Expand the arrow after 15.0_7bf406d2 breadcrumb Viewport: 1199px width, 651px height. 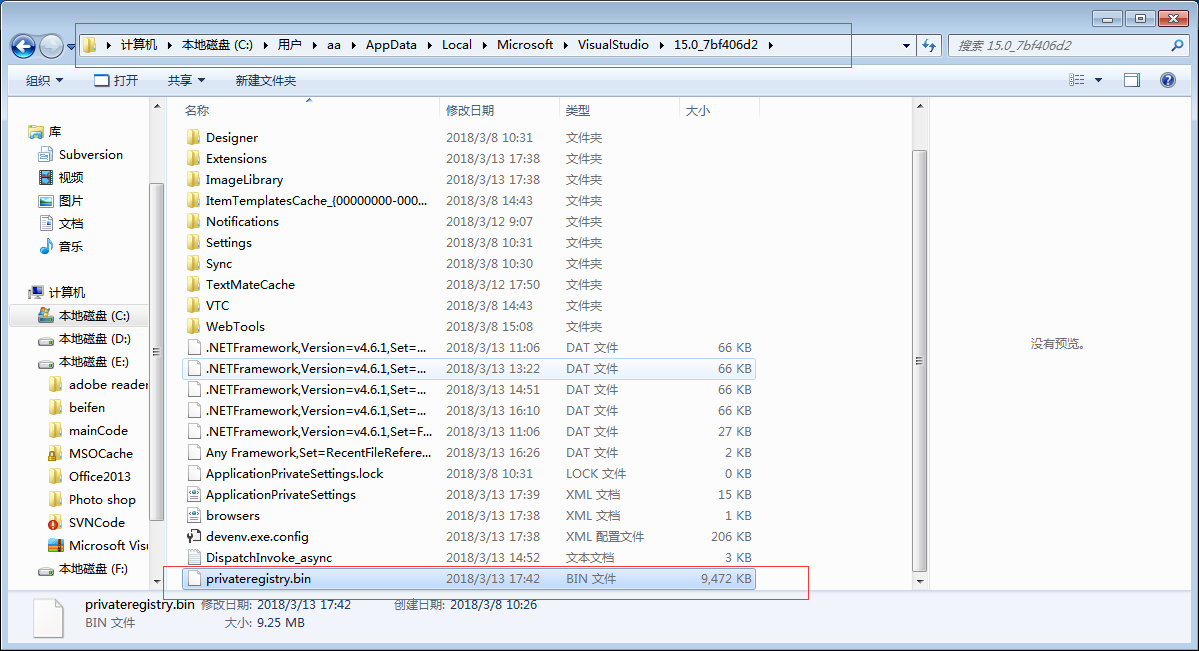(x=771, y=45)
